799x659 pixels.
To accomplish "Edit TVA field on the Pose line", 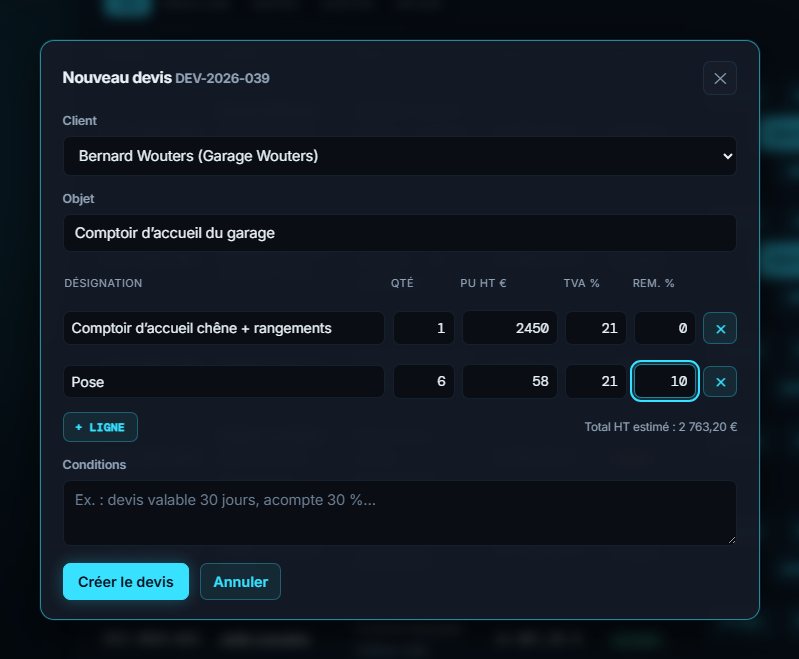I will coord(595,381).
